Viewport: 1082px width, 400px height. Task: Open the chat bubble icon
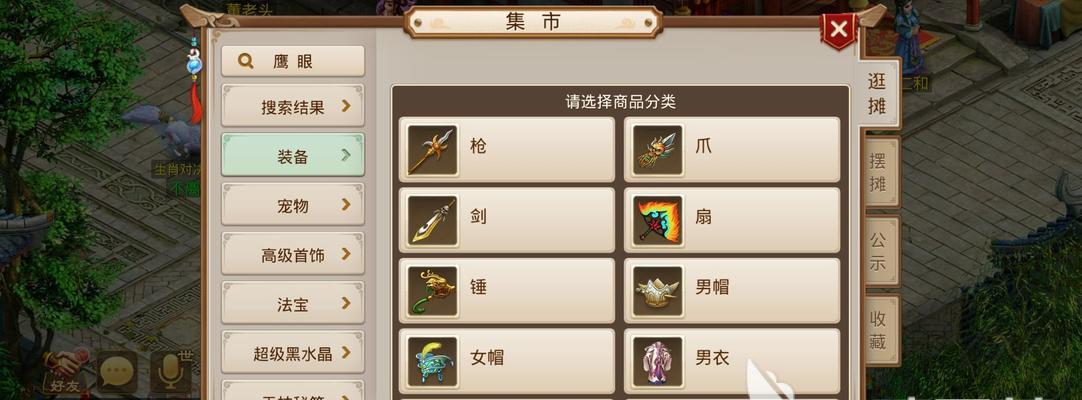[117, 372]
